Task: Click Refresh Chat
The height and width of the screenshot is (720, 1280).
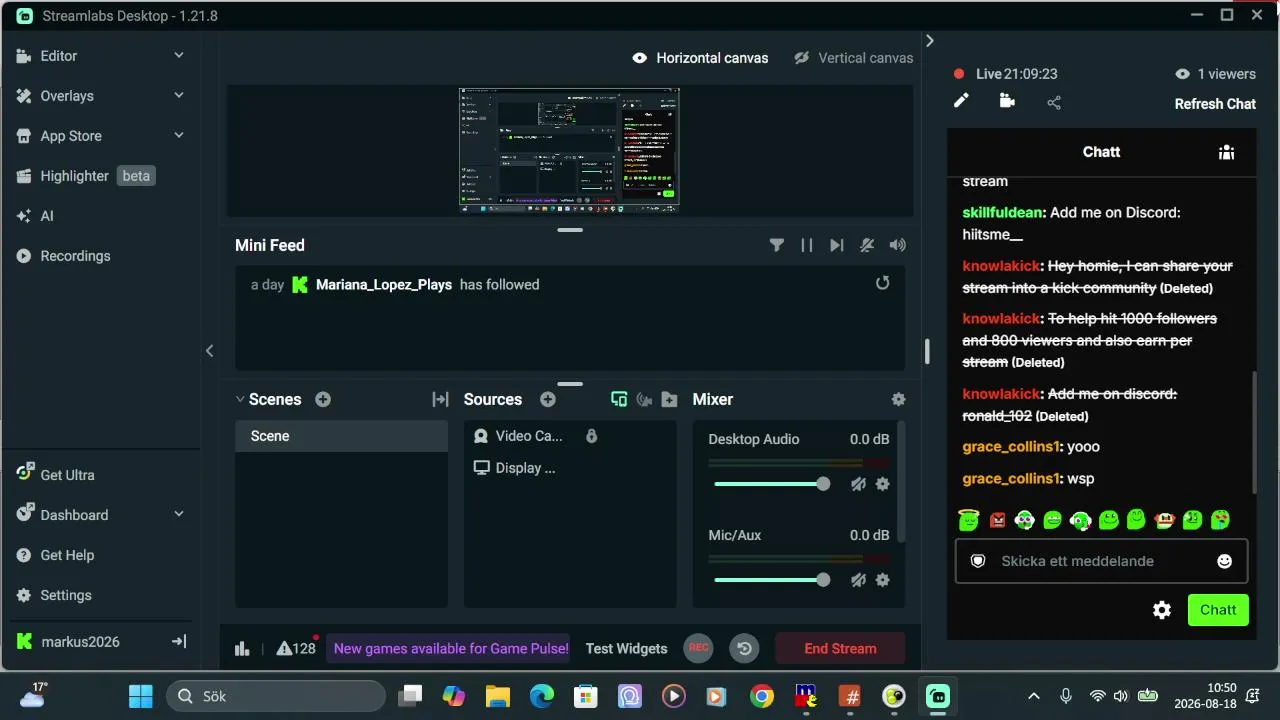Action: point(1215,104)
